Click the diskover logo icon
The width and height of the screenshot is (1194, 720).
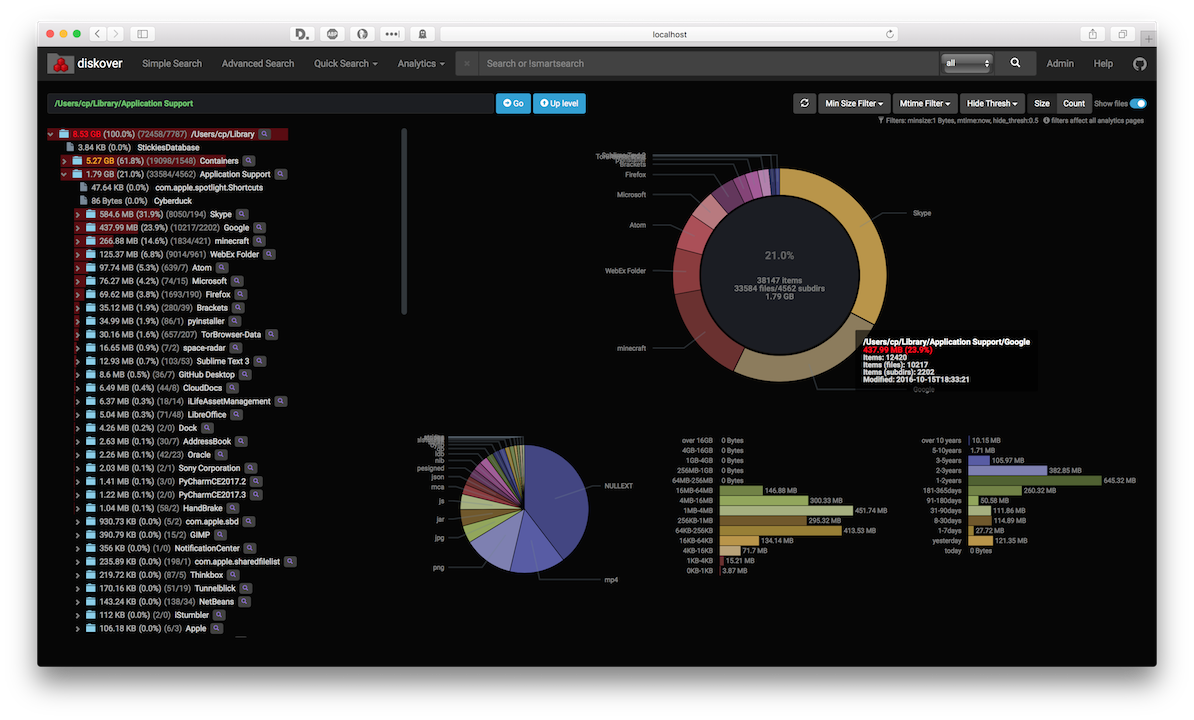click(x=60, y=64)
